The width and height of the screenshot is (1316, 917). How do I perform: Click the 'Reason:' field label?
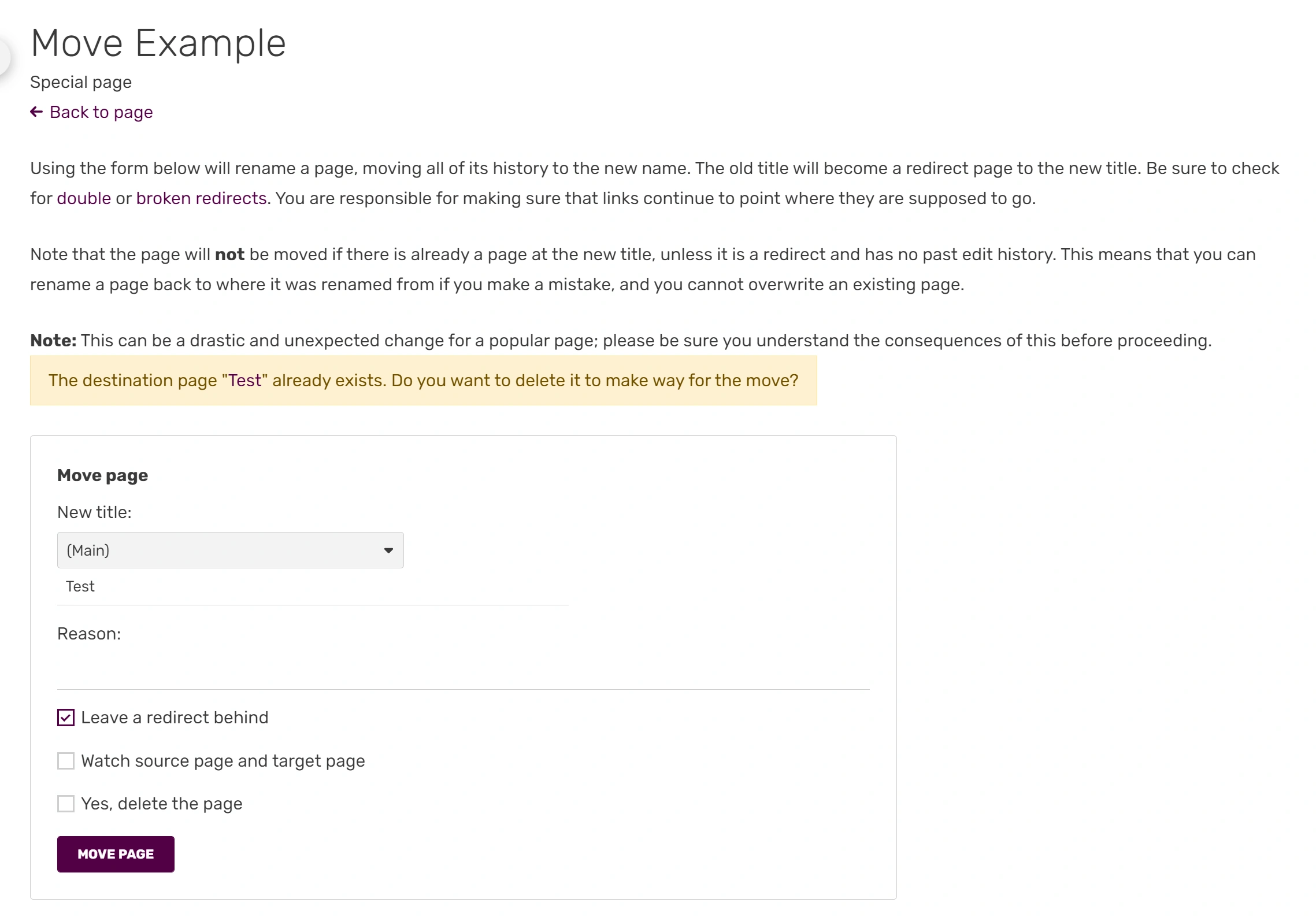tap(89, 634)
